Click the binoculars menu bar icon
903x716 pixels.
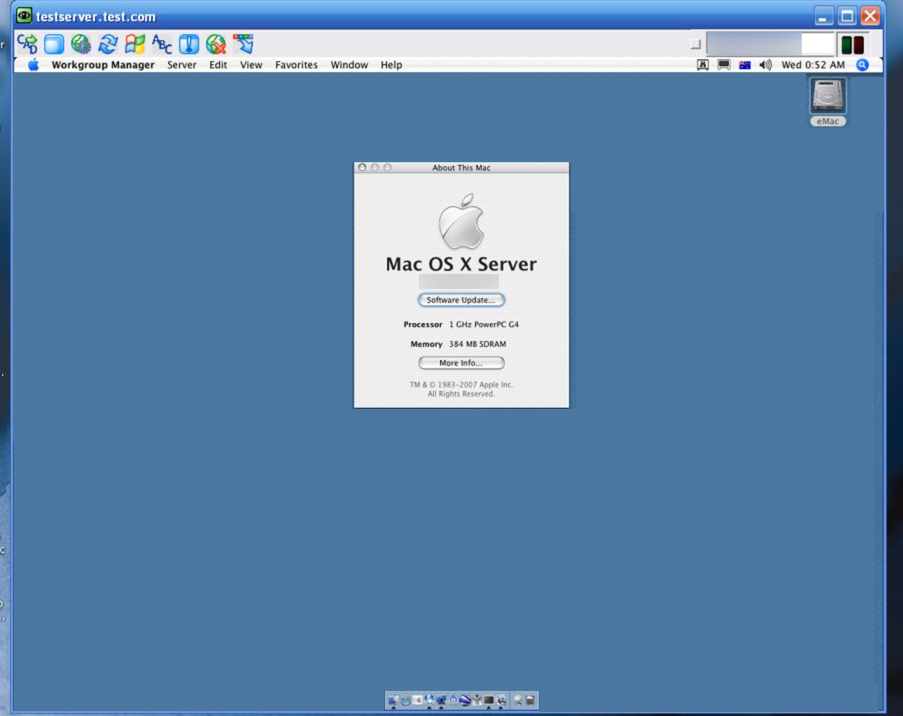click(703, 65)
